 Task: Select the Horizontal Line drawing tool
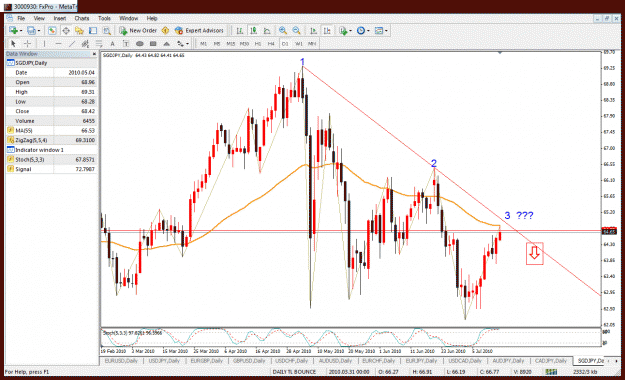[x=58, y=43]
